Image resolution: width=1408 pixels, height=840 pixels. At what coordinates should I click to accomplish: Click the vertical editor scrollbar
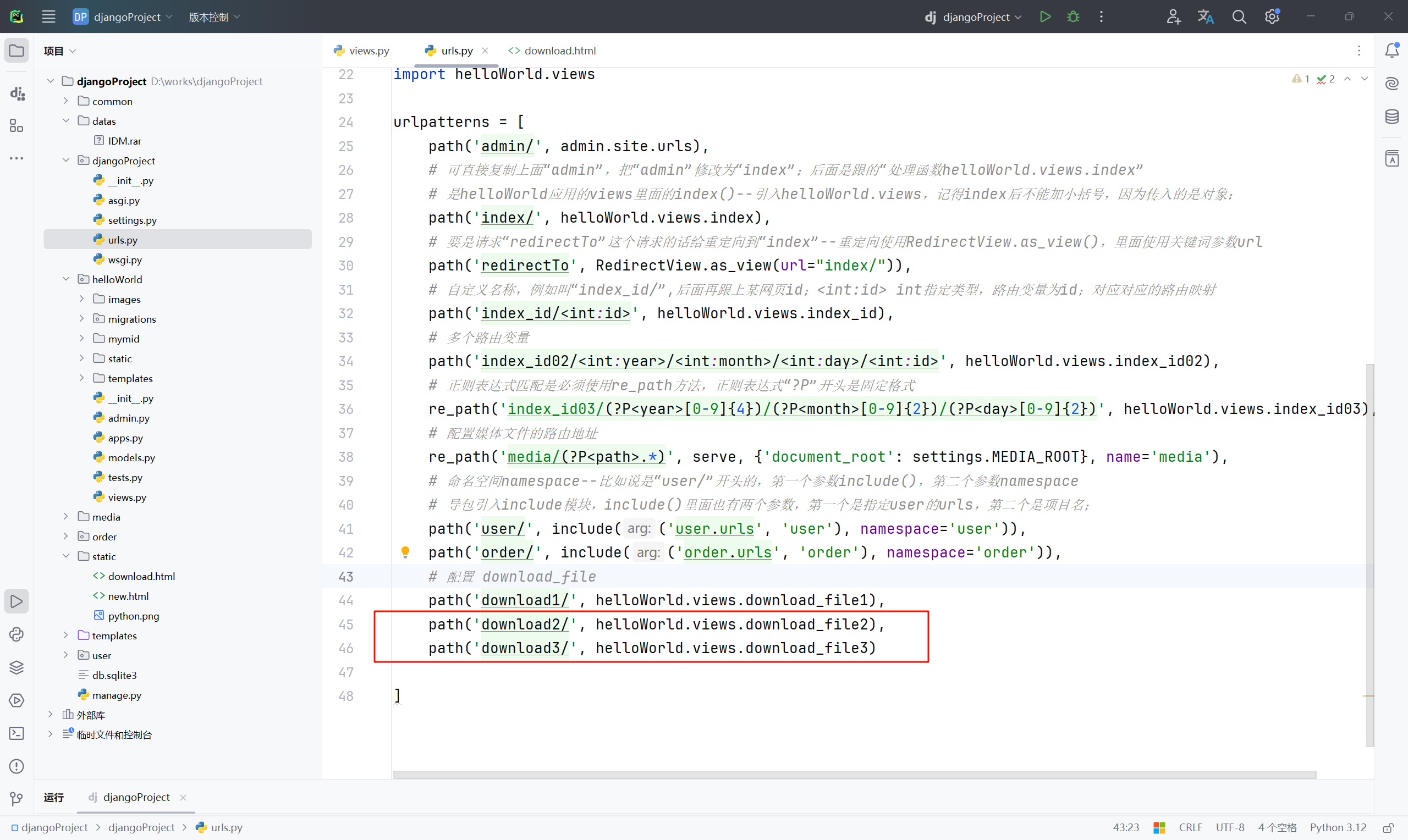pos(1369,555)
